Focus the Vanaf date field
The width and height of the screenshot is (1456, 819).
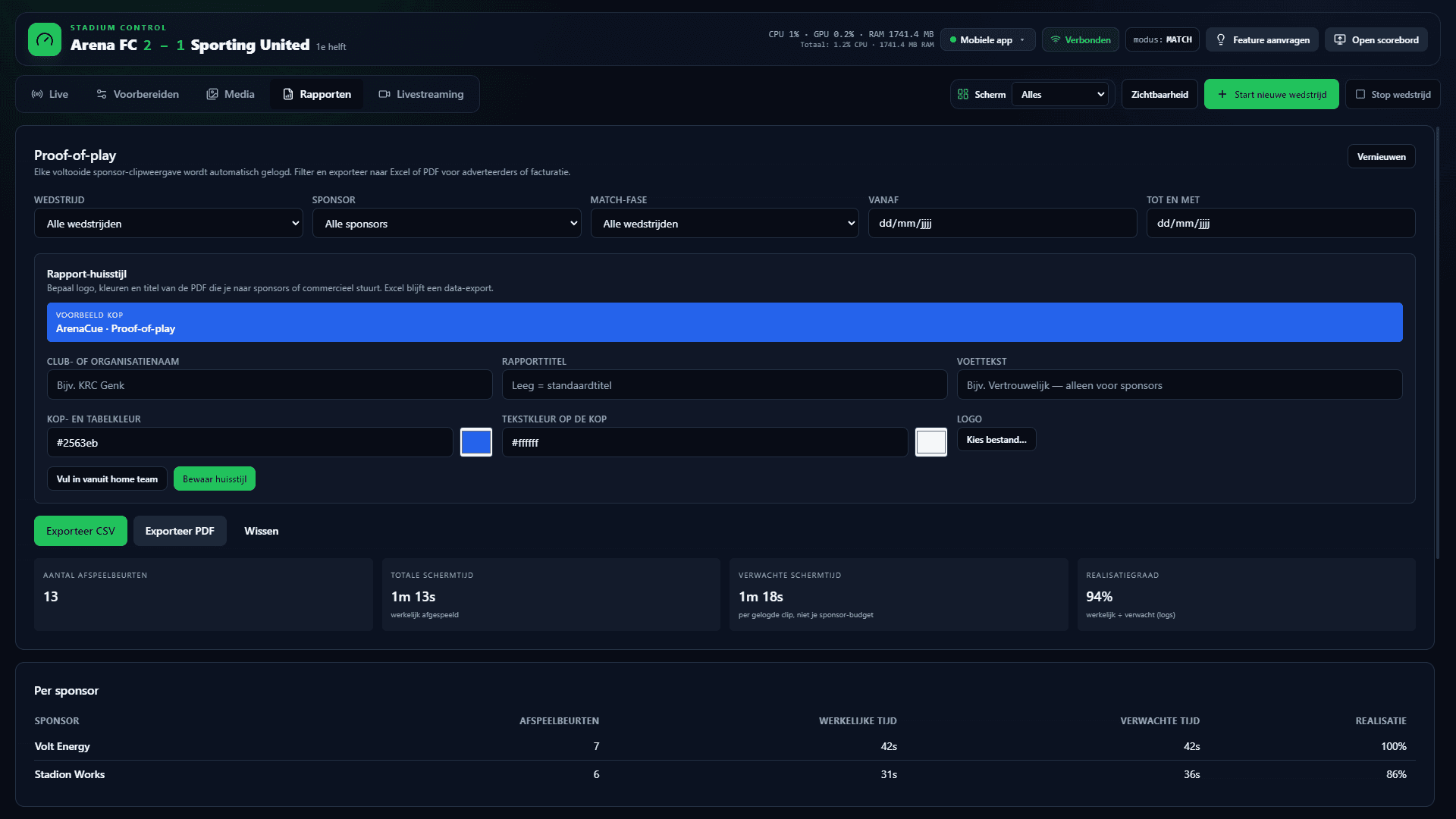[x=1003, y=223]
